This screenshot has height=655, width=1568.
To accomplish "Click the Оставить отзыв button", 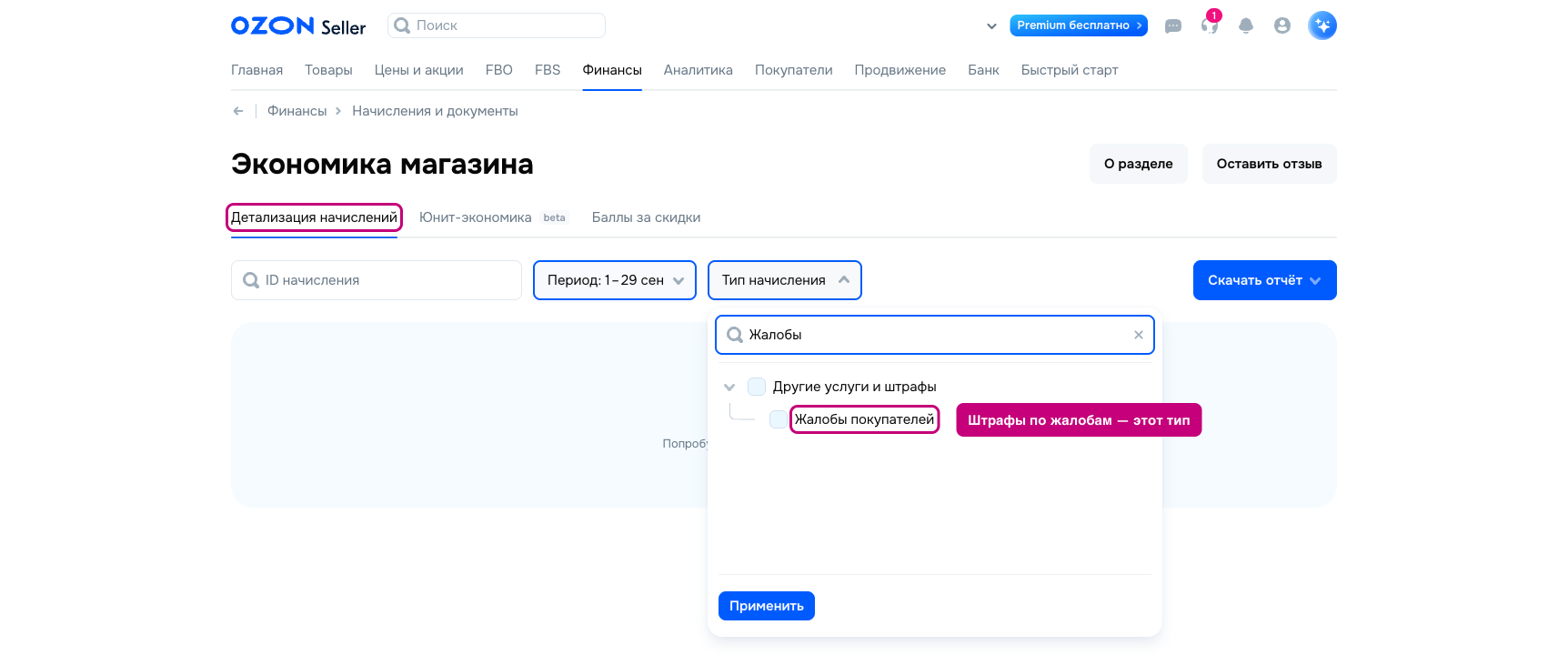I will point(1270,164).
